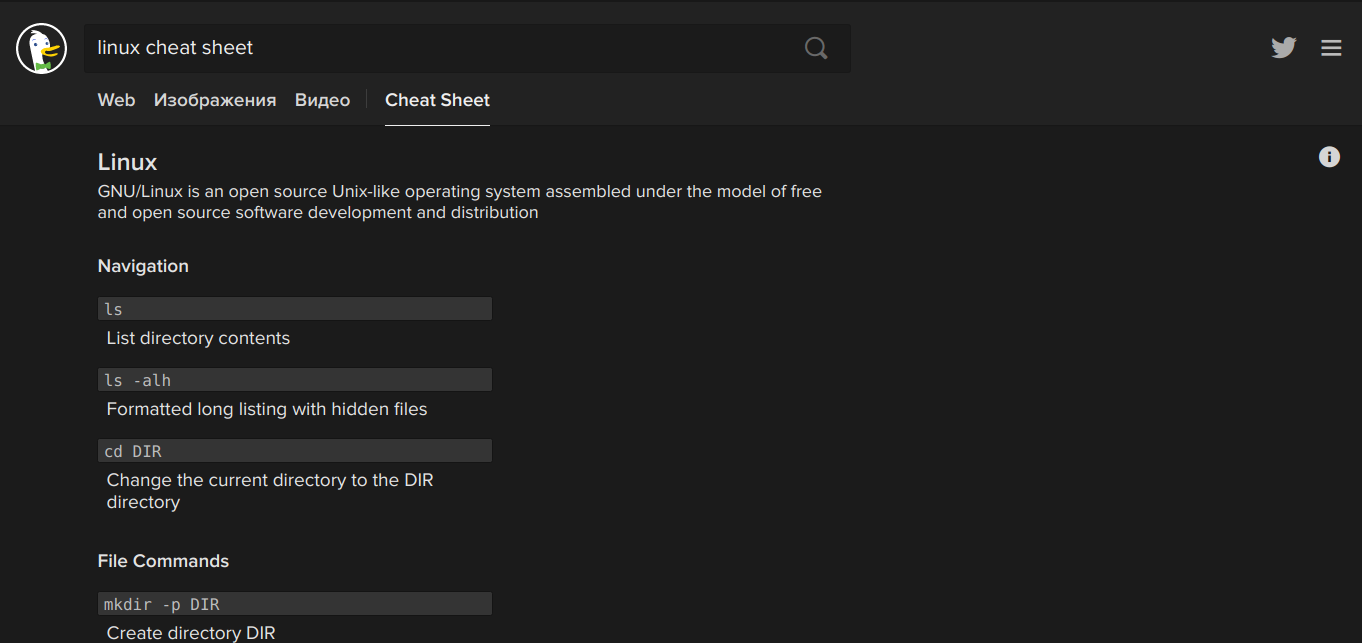The height and width of the screenshot is (643, 1362).
Task: Click 'Formatted long listing with hidden files'
Action: (267, 409)
